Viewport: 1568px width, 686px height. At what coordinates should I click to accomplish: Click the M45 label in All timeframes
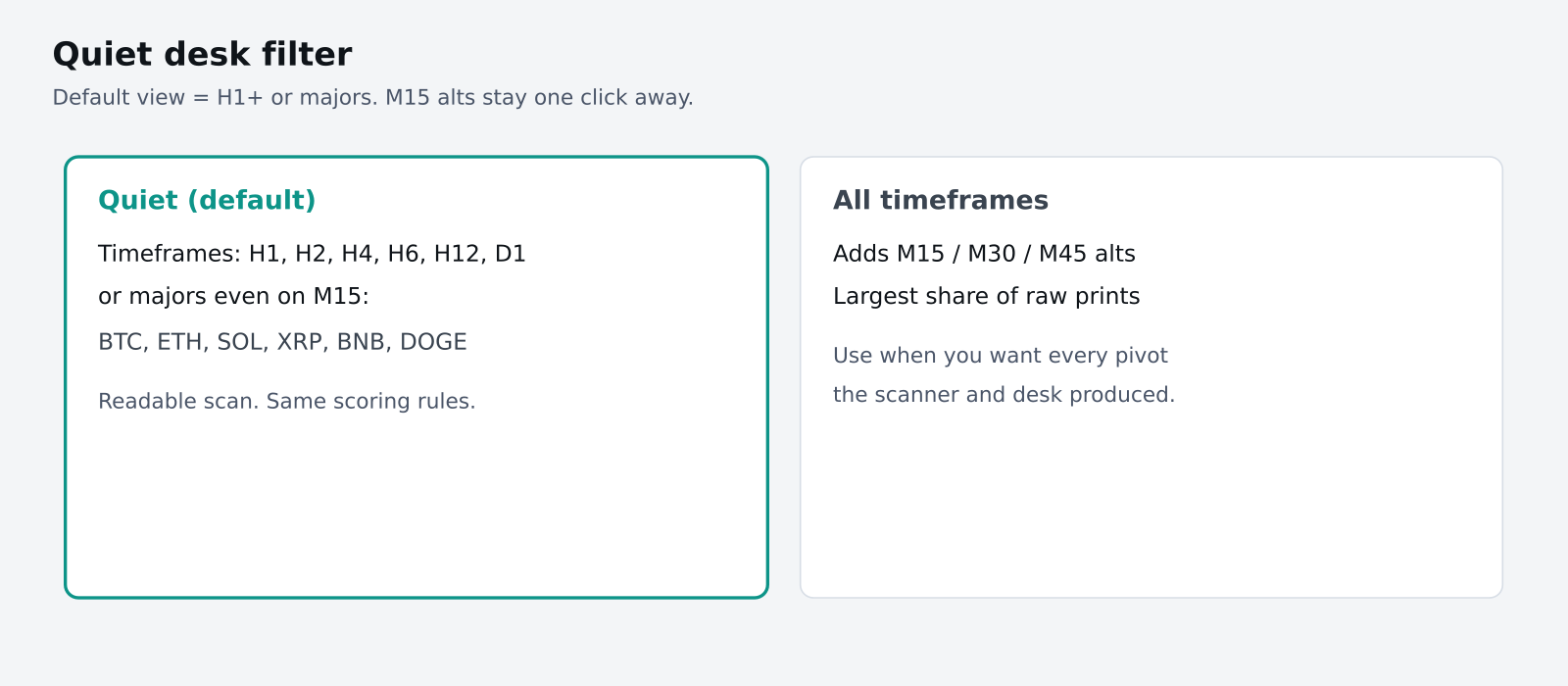click(x=1063, y=254)
